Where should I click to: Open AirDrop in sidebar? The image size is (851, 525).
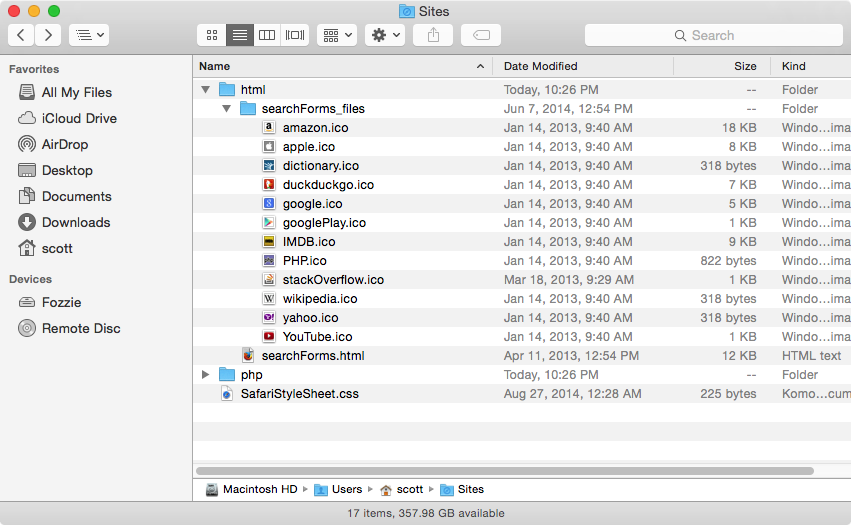click(x=53, y=144)
